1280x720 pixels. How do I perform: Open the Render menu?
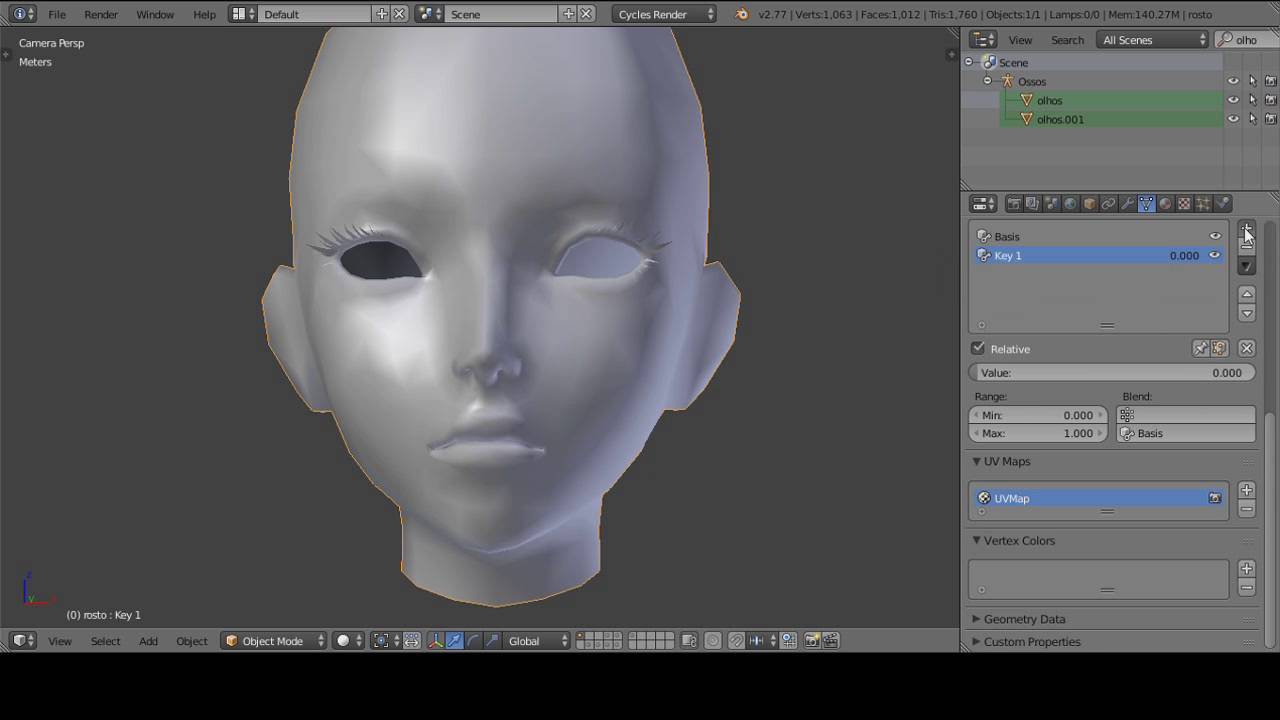(x=101, y=14)
